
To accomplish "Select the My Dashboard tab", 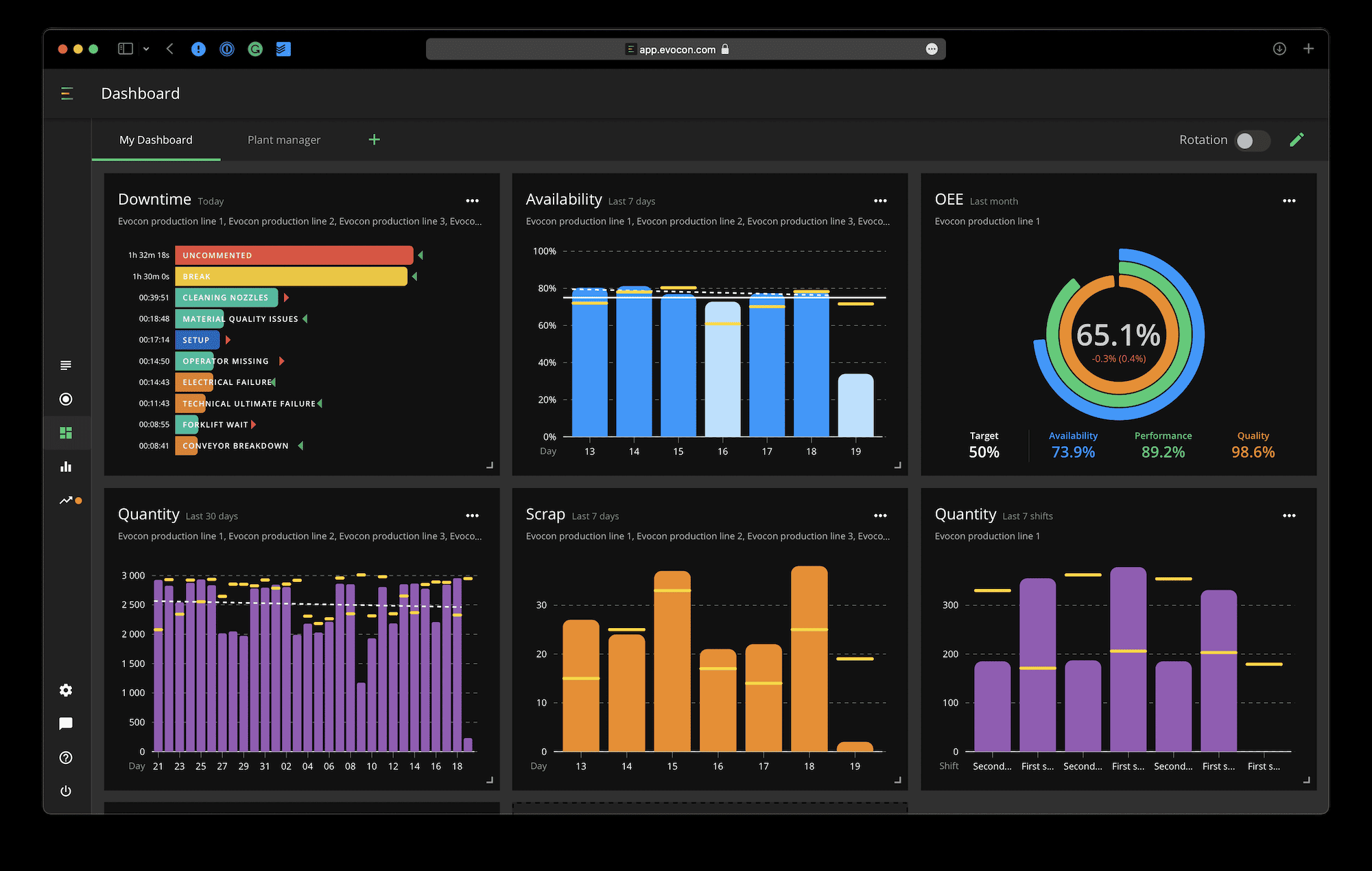I will 156,139.
